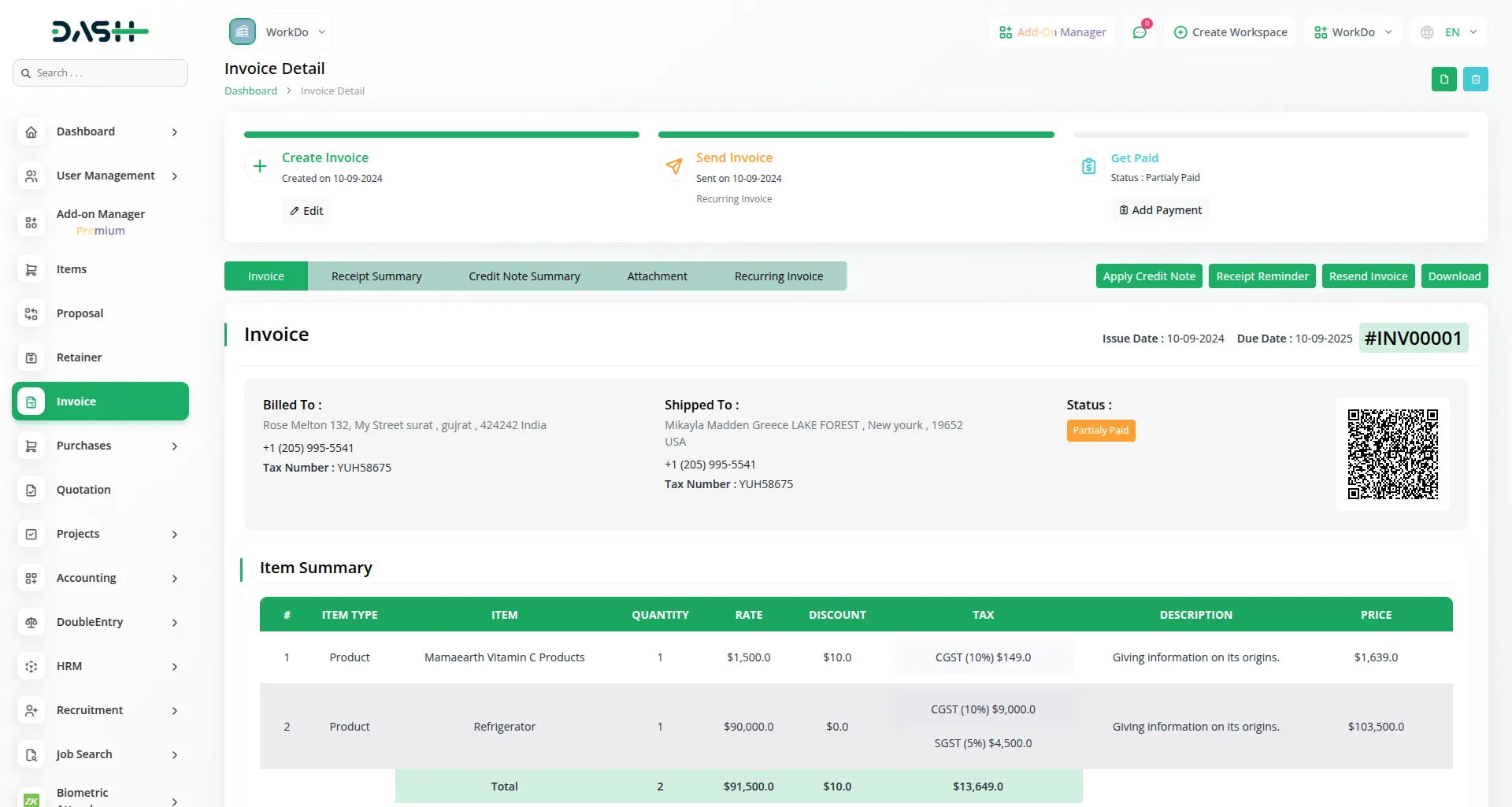Click the green document export icon top right

pos(1443,79)
